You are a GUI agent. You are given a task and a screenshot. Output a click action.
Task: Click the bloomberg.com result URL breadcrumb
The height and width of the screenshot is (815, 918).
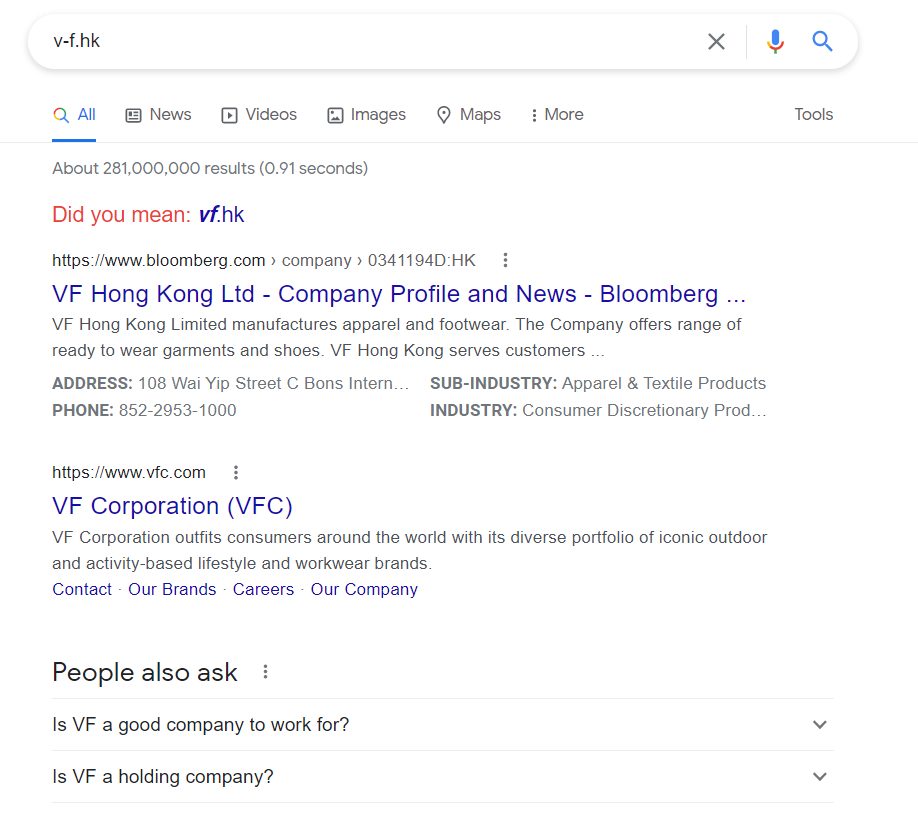pyautogui.click(x=264, y=261)
